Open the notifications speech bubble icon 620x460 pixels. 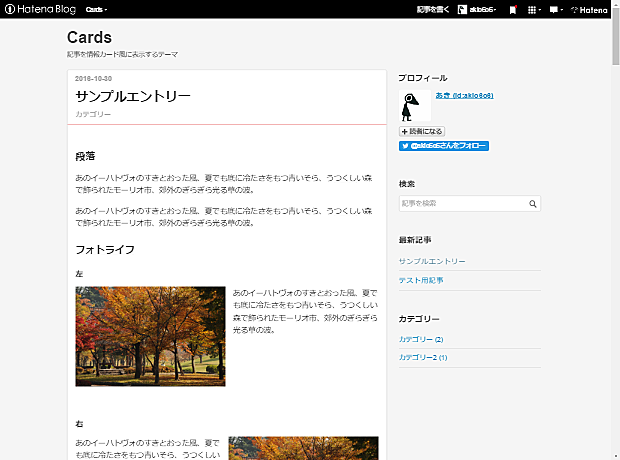[x=554, y=10]
